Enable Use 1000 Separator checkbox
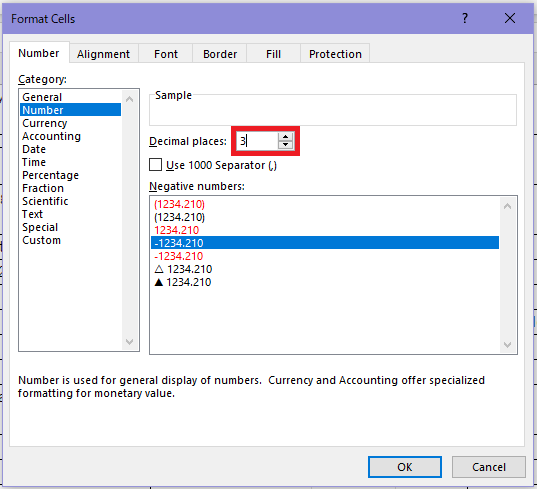Screen dimensions: 537x489 (155, 165)
